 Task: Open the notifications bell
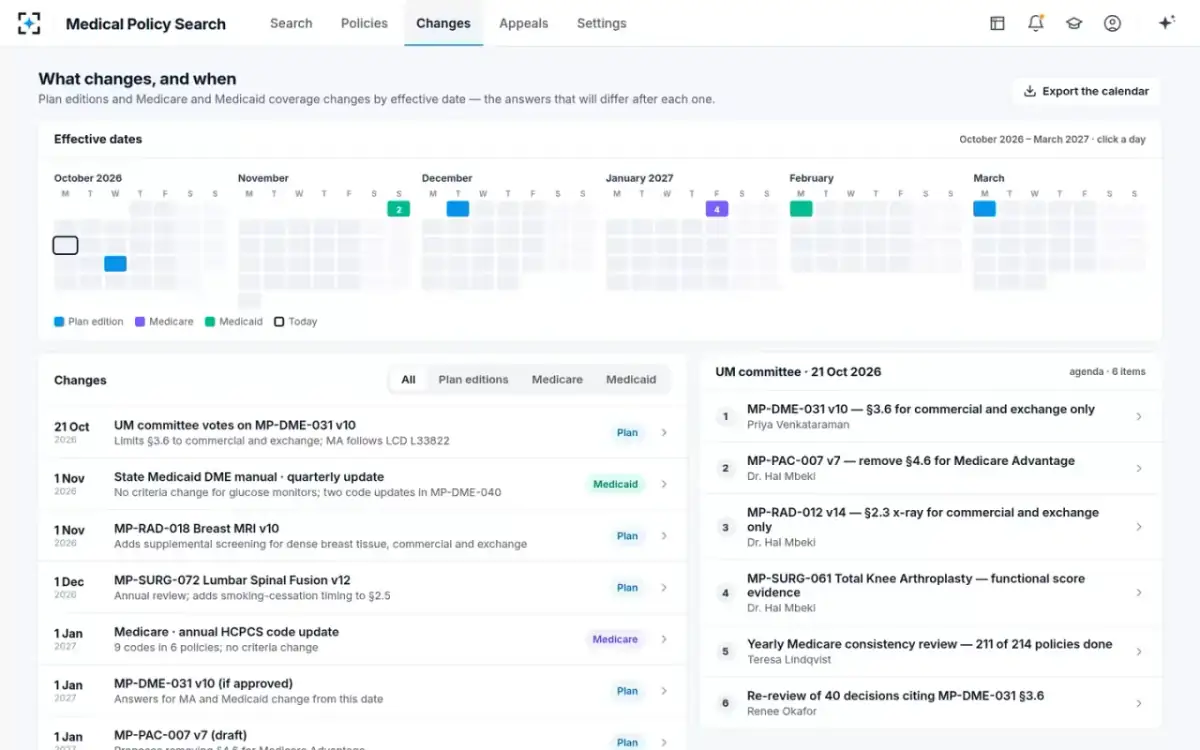[1036, 23]
